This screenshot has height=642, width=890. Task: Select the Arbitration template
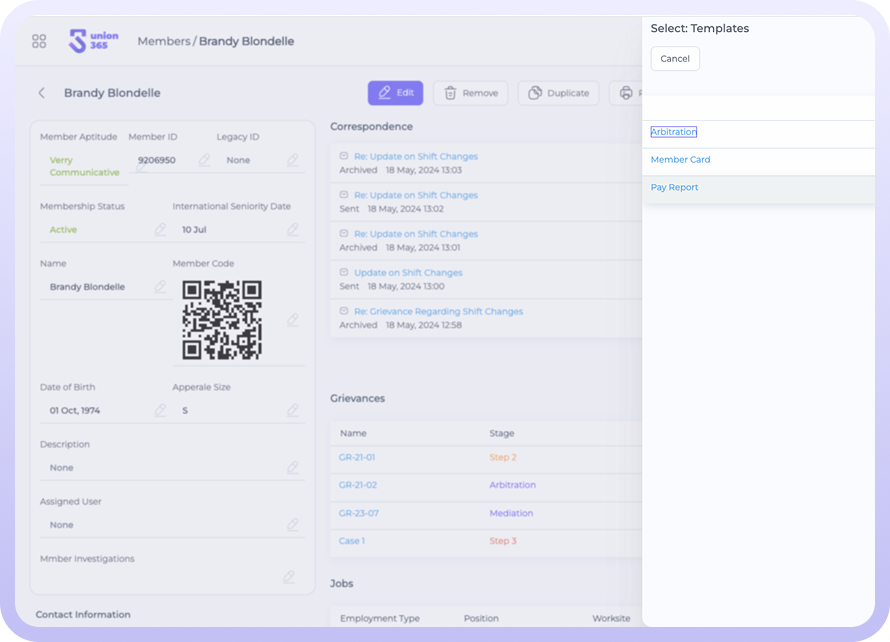point(673,132)
